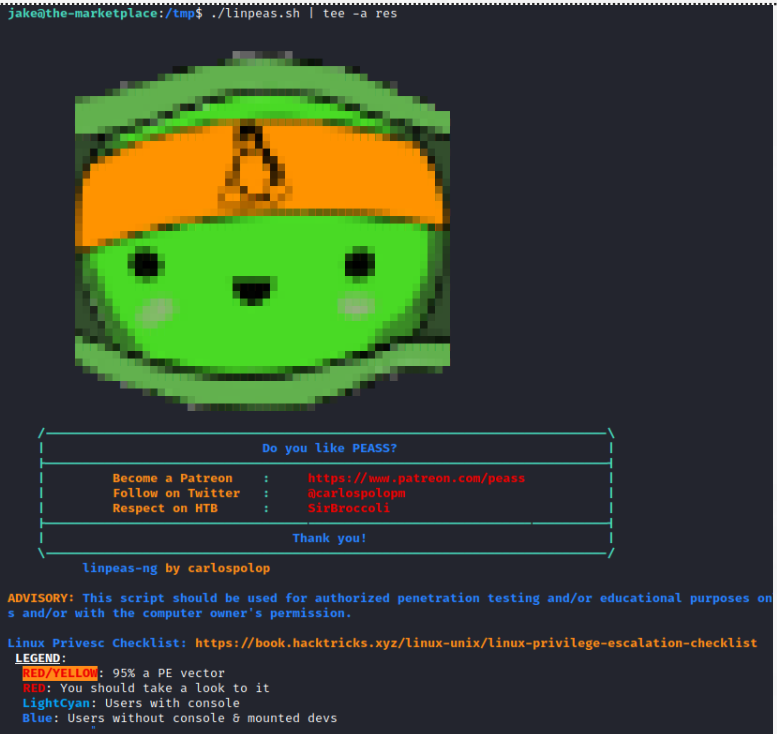The height and width of the screenshot is (734, 777).
Task: Click 'You should take a look to it'
Action: (165, 688)
